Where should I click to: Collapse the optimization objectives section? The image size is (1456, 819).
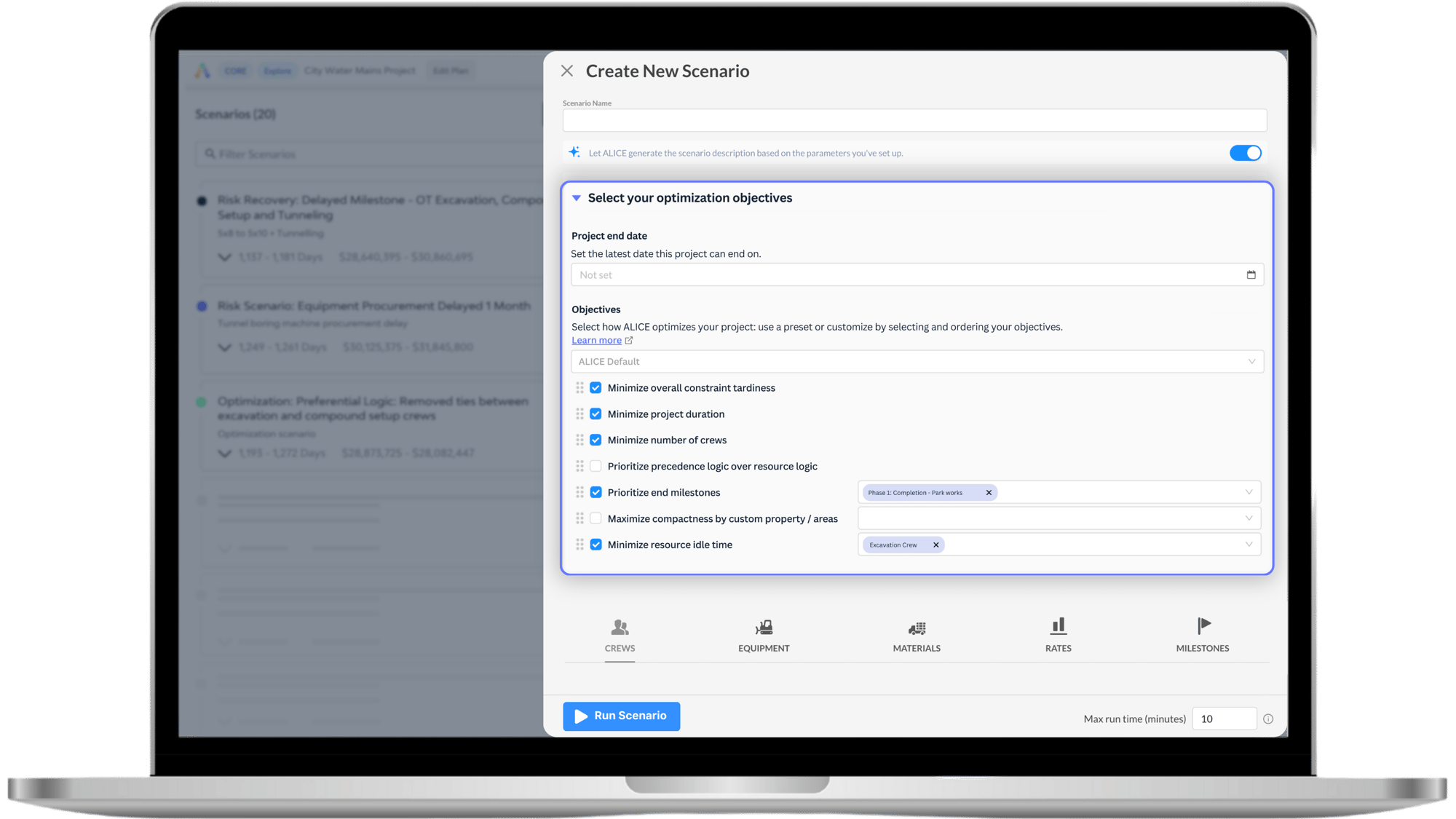click(576, 197)
